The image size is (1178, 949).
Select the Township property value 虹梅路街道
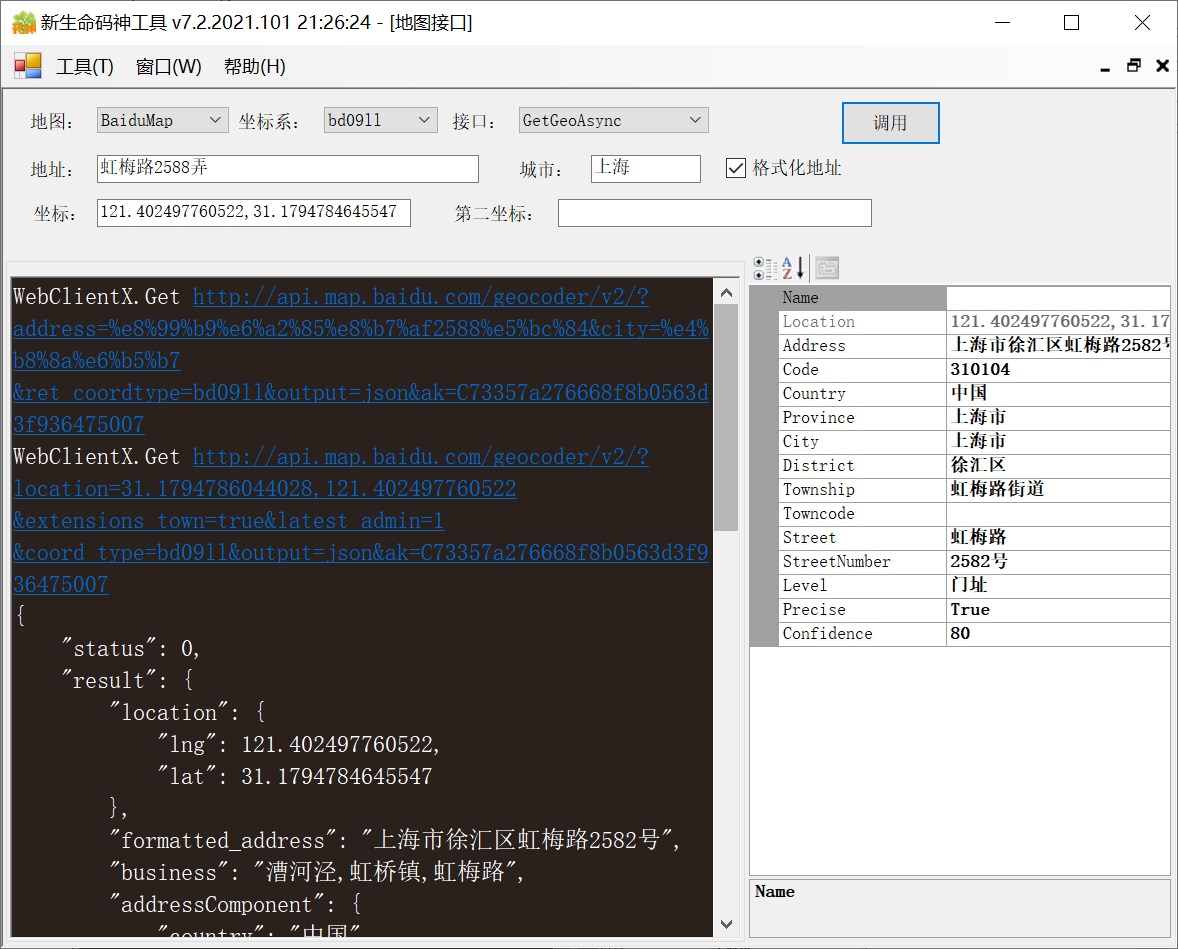point(997,489)
